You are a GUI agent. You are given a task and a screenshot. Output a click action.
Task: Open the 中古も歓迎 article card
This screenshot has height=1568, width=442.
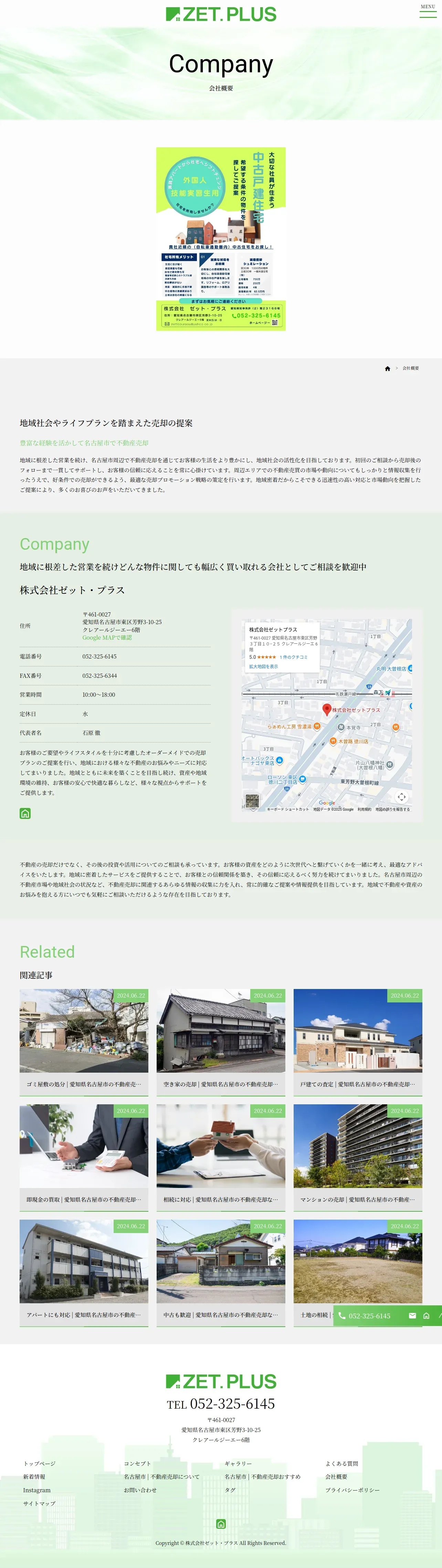(221, 1273)
